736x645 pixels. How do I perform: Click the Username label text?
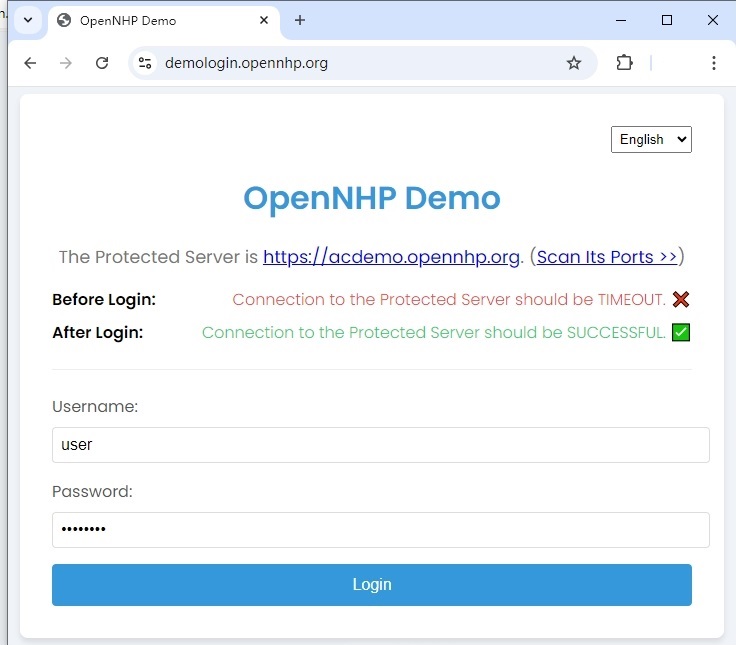[95, 407]
